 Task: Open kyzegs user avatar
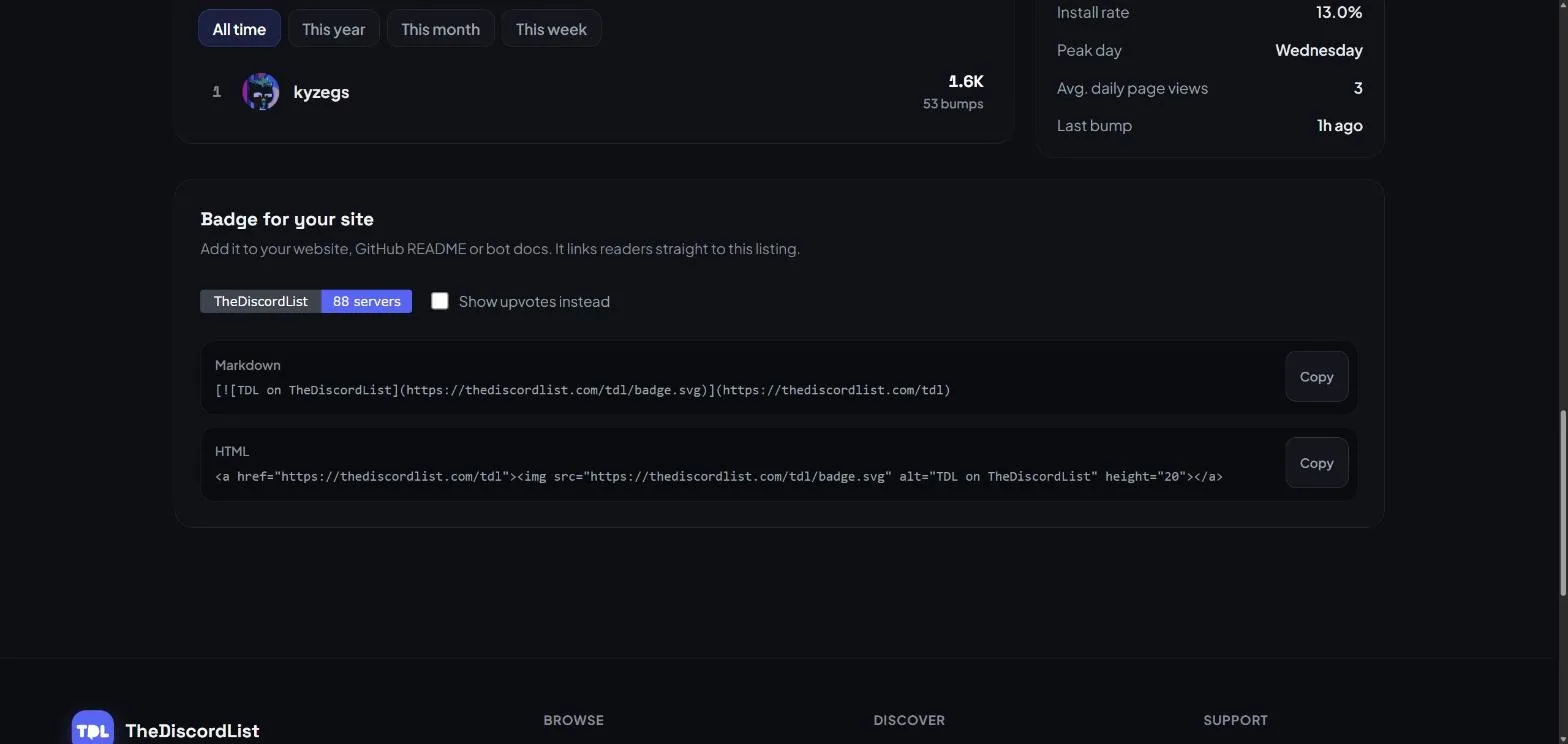[x=260, y=92]
